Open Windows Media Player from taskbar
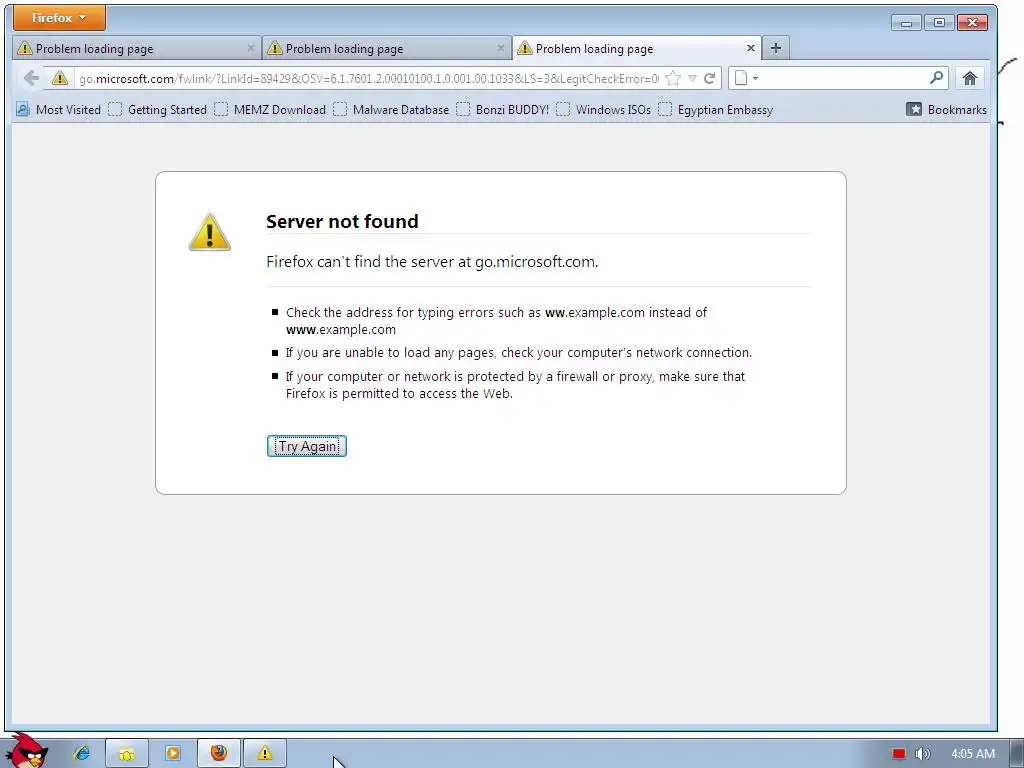This screenshot has width=1024, height=768. click(x=173, y=753)
